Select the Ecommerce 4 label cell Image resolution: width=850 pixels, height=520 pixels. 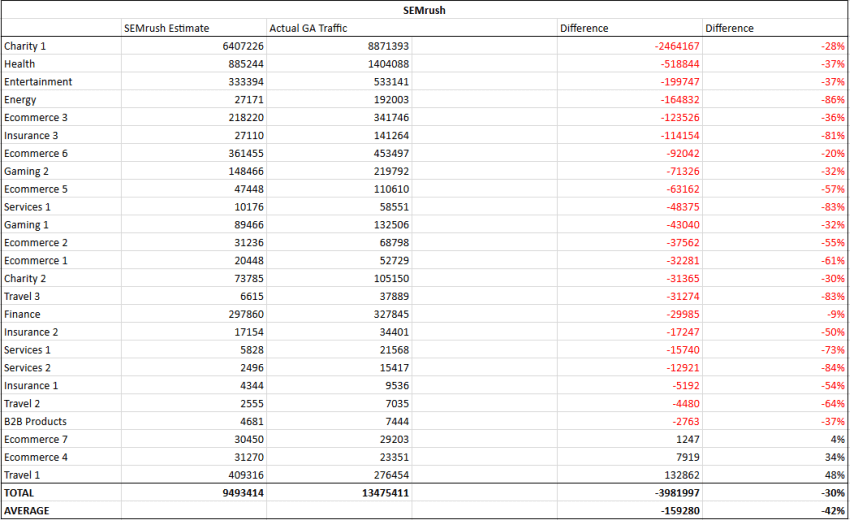[61, 458]
